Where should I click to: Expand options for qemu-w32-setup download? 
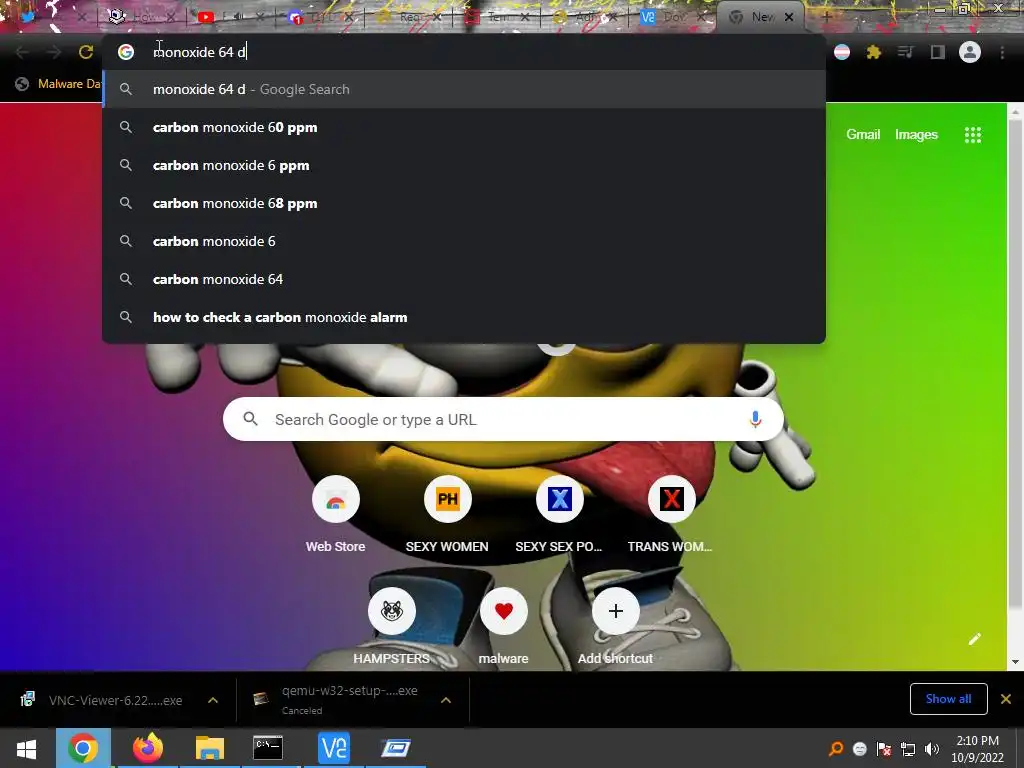pyautogui.click(x=446, y=700)
